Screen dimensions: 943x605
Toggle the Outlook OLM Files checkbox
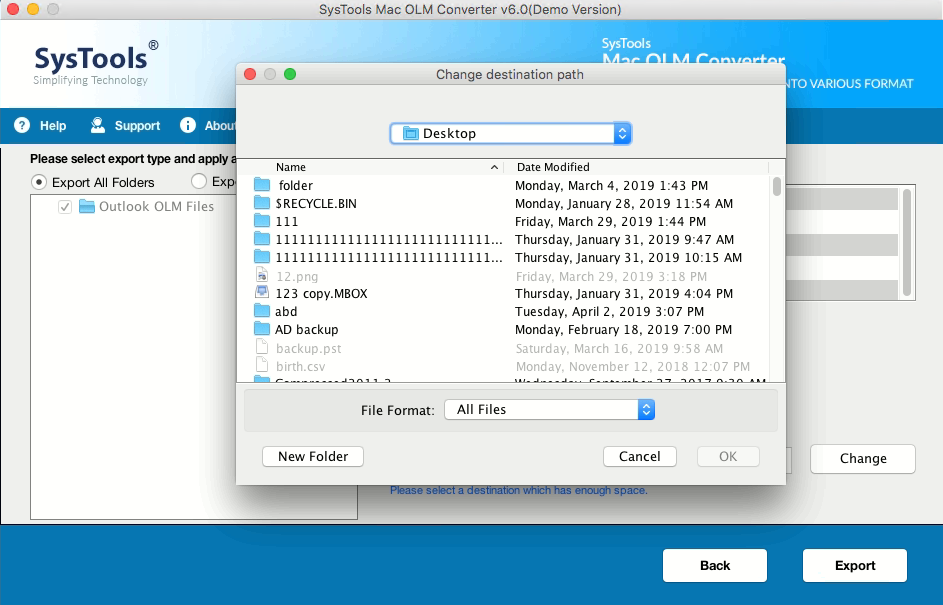(x=65, y=207)
